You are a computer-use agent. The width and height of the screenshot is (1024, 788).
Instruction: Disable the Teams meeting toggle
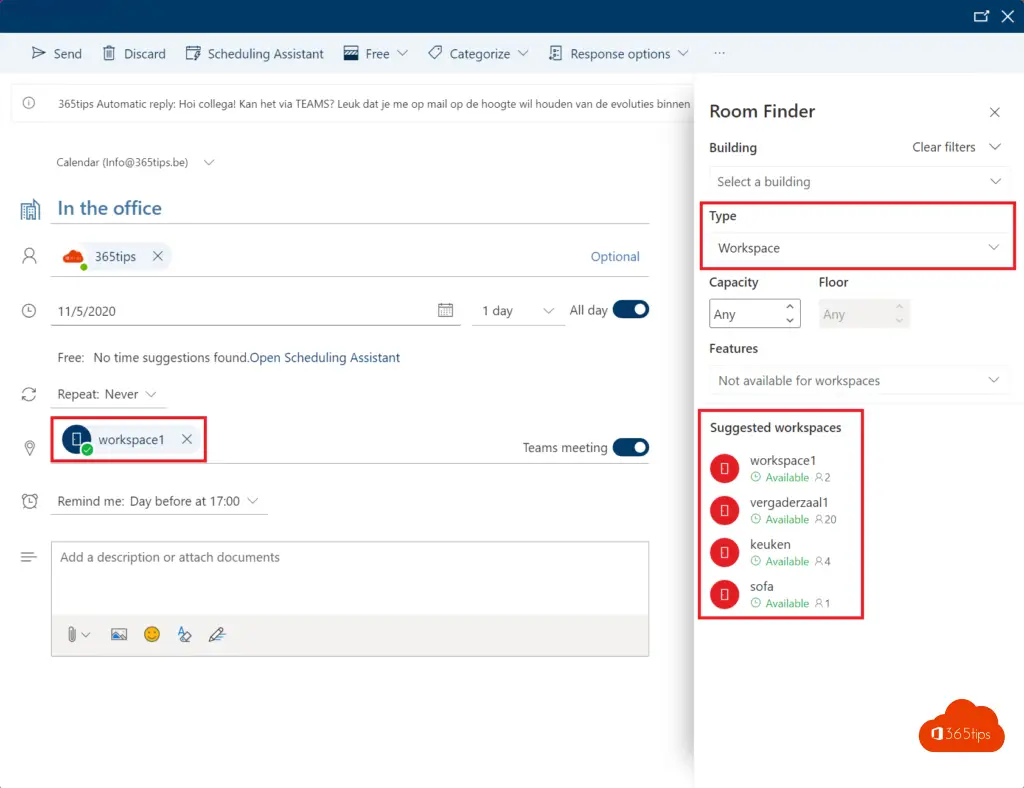630,447
